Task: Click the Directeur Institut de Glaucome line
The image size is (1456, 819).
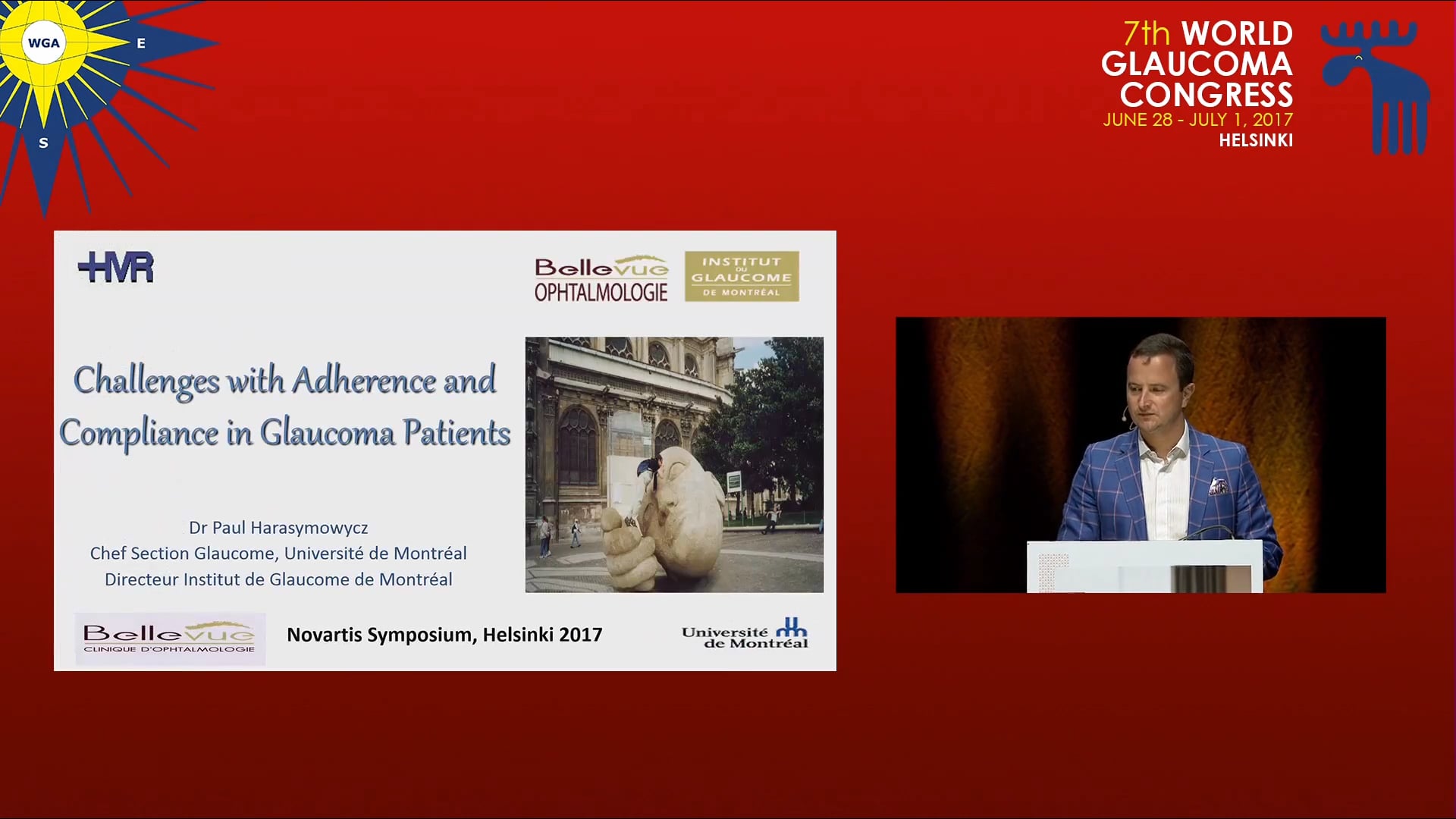Action: pyautogui.click(x=278, y=579)
